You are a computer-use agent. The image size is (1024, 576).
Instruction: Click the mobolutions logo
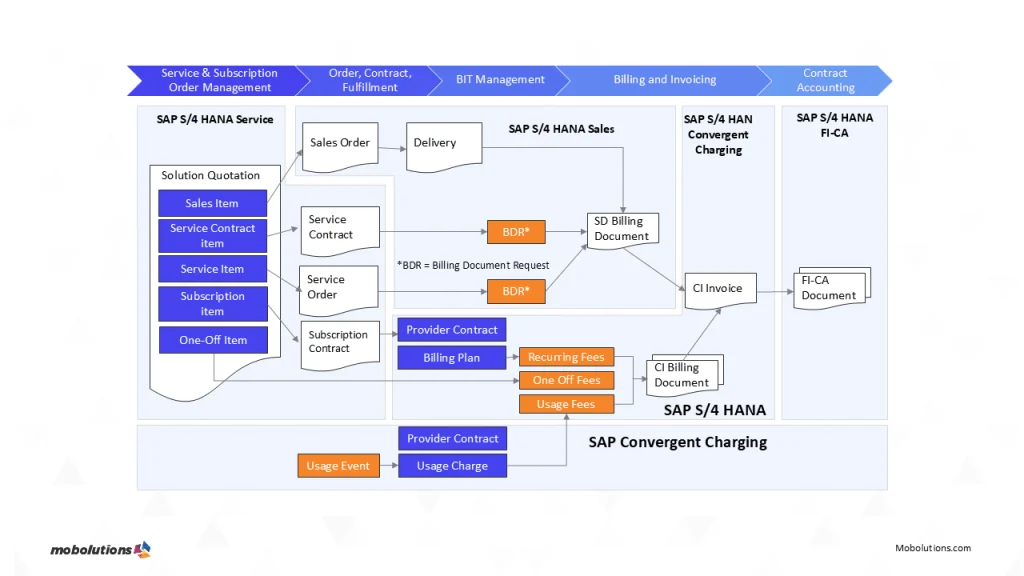(101, 550)
